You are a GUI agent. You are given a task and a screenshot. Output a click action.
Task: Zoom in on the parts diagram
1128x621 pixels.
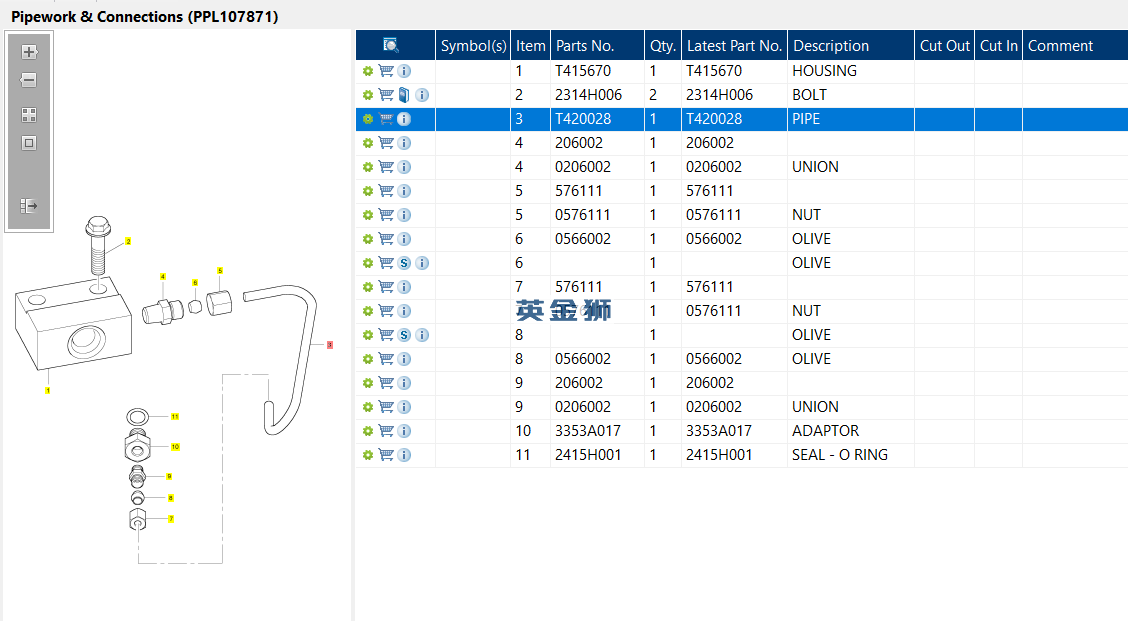(x=29, y=52)
